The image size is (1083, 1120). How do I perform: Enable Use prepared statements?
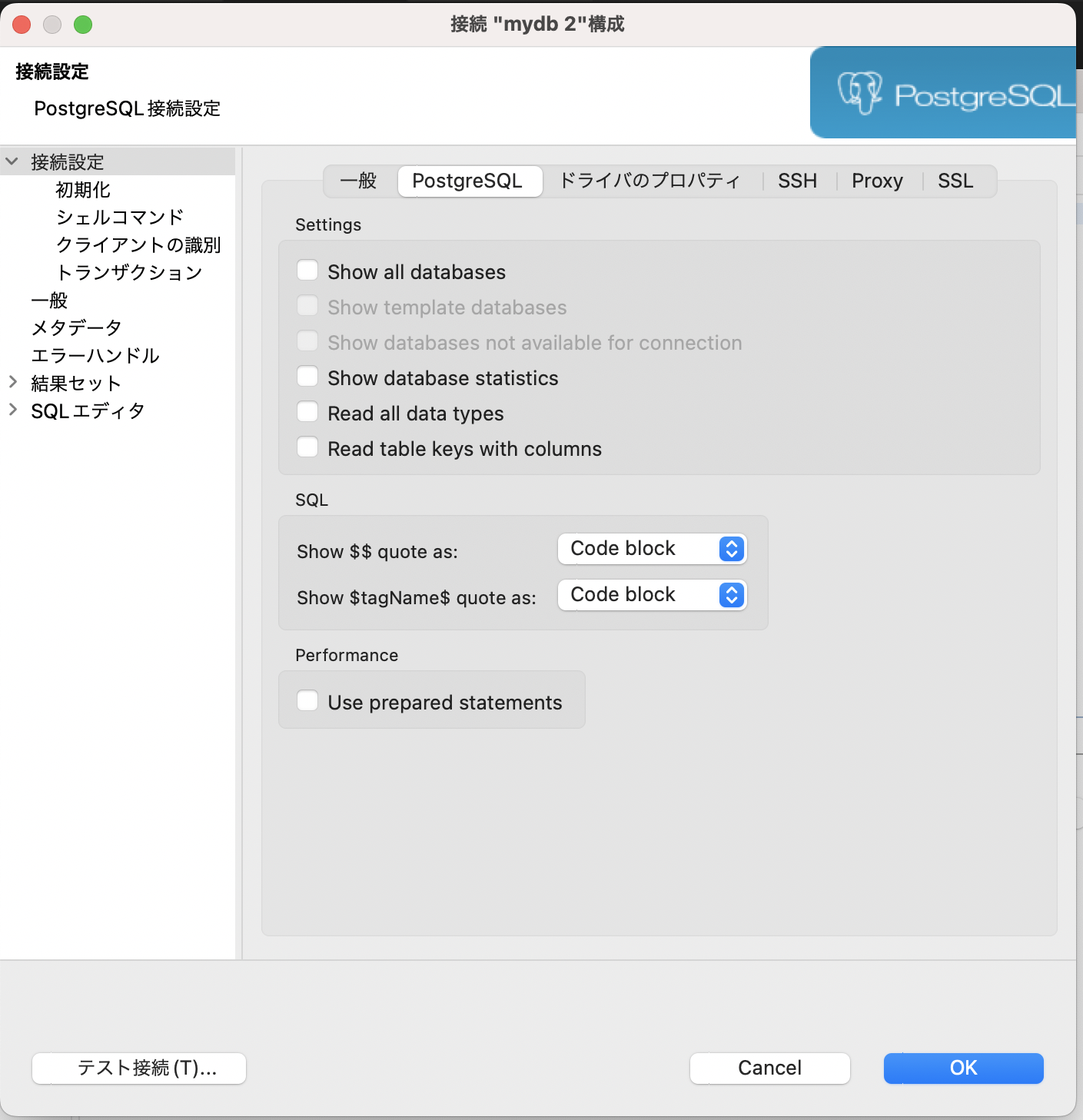tap(307, 700)
